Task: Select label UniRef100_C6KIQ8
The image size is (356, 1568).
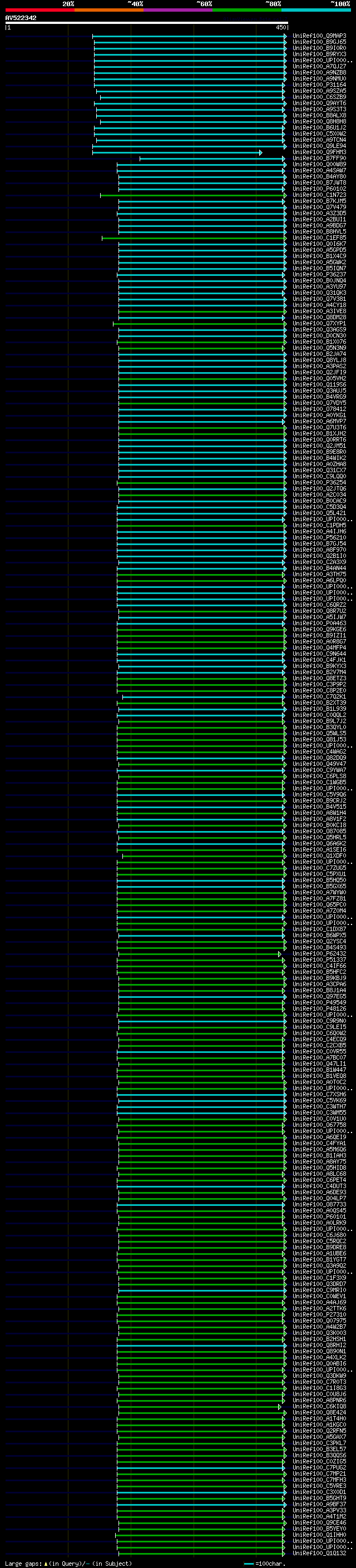Action: [319, 1407]
